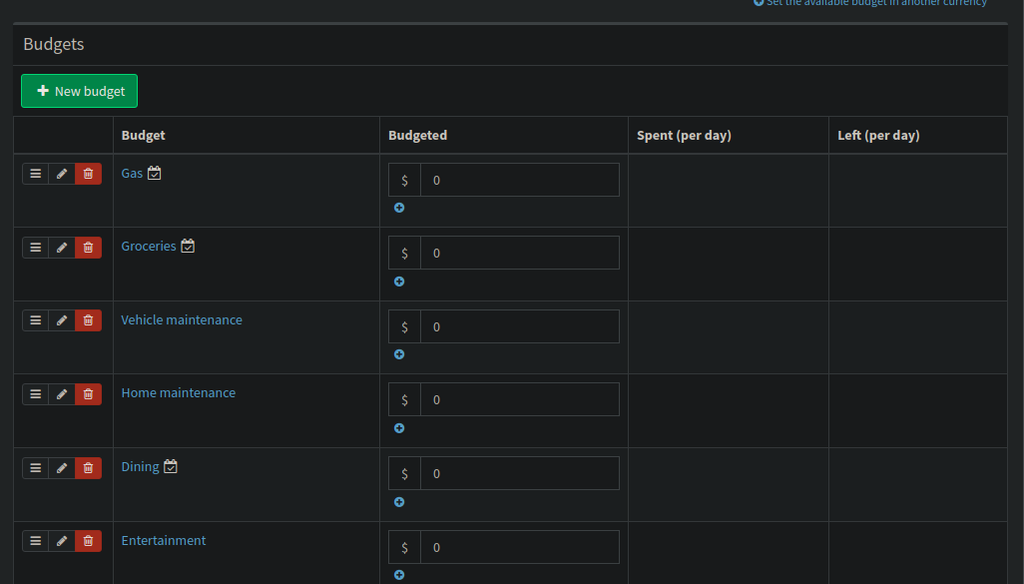Click the New budget button
This screenshot has width=1024, height=584.
(79, 91)
